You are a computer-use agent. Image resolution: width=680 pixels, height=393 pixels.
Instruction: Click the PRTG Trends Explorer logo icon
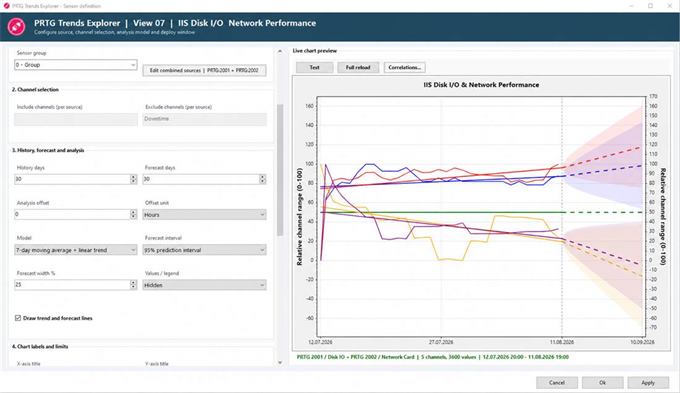[16, 27]
